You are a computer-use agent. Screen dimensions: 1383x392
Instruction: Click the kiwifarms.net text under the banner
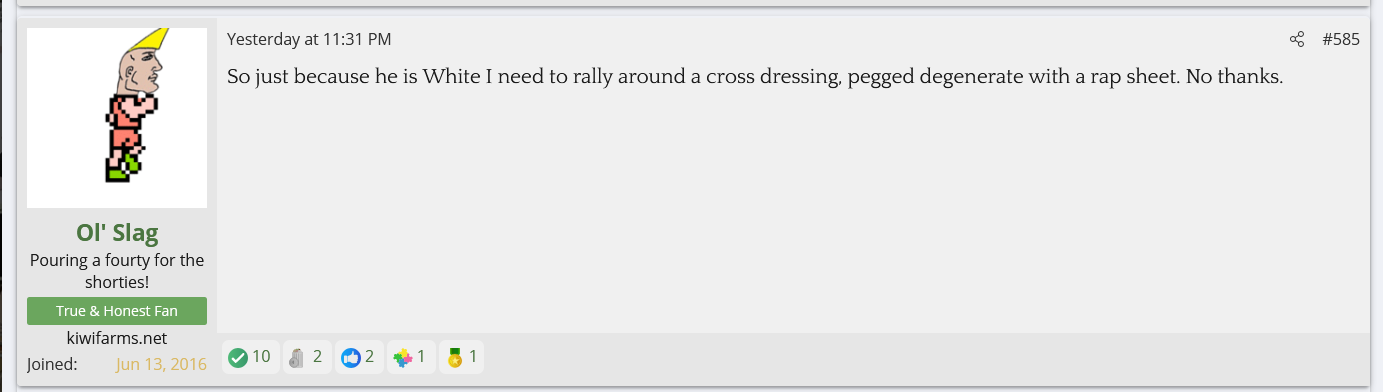point(117,338)
